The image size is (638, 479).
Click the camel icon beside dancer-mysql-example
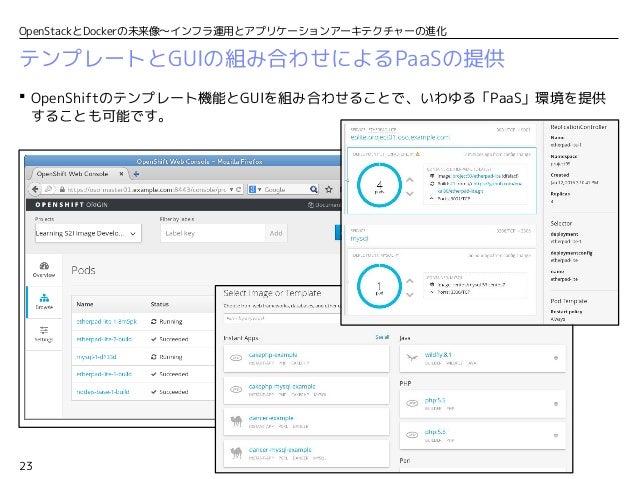click(x=236, y=453)
